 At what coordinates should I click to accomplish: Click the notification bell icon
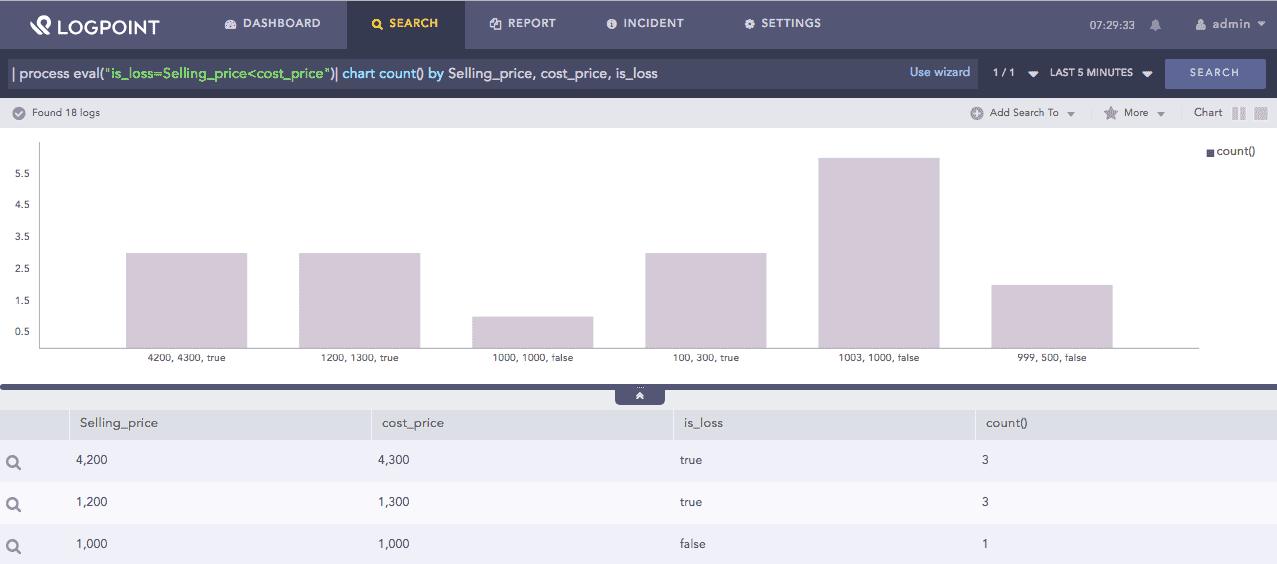1156,25
